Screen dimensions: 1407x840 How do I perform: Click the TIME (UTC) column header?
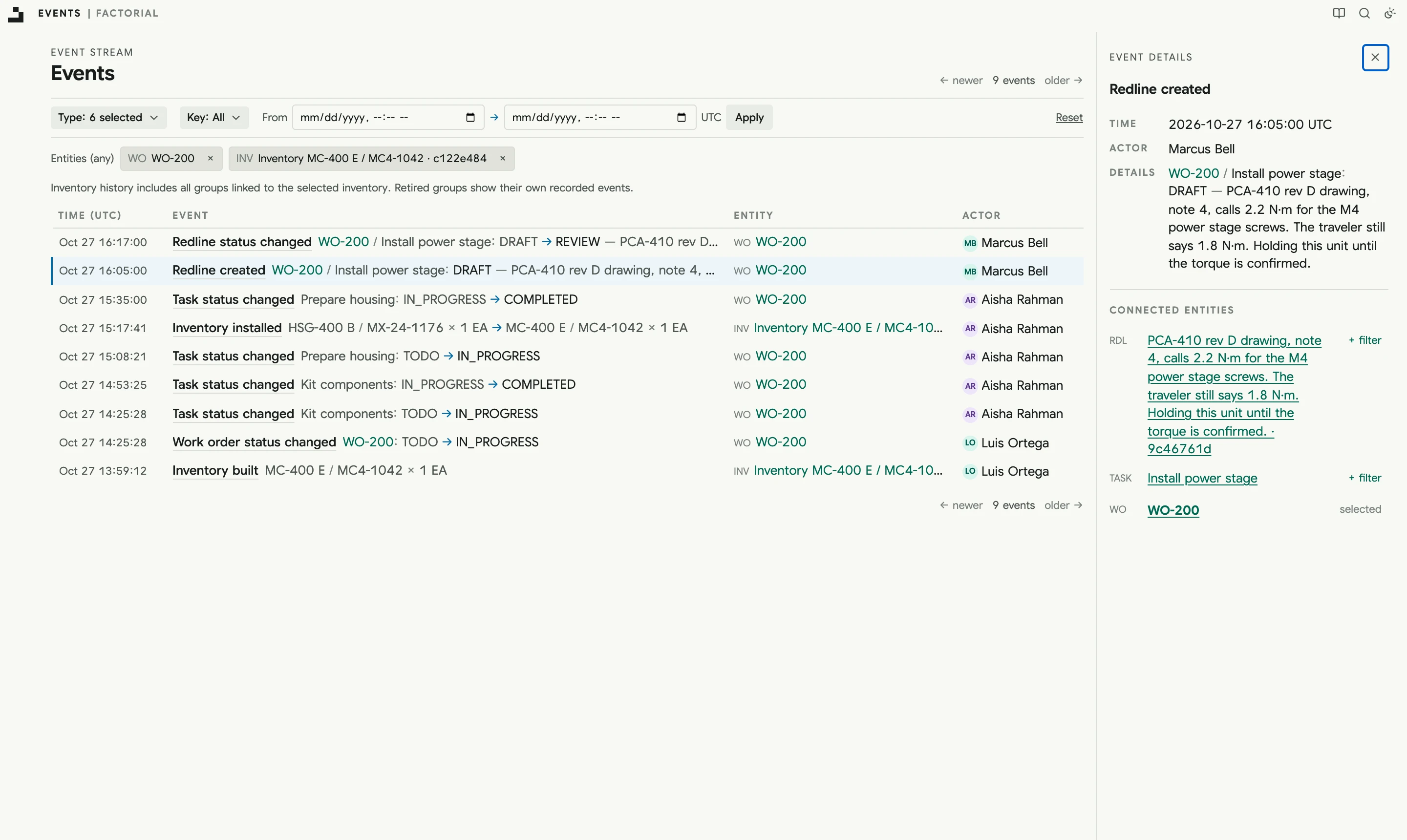pyautogui.click(x=89, y=215)
